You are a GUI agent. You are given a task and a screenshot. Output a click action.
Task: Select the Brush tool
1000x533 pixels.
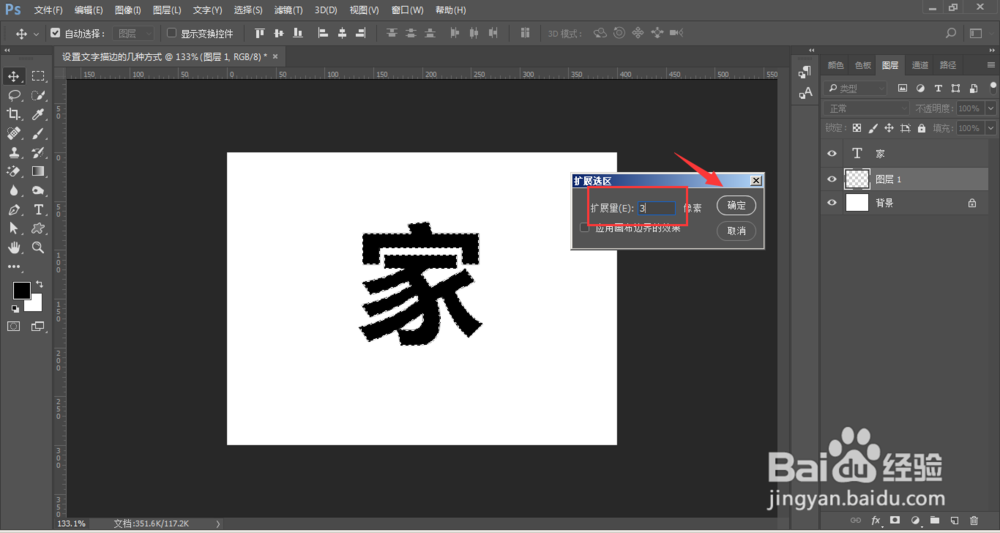[x=38, y=133]
